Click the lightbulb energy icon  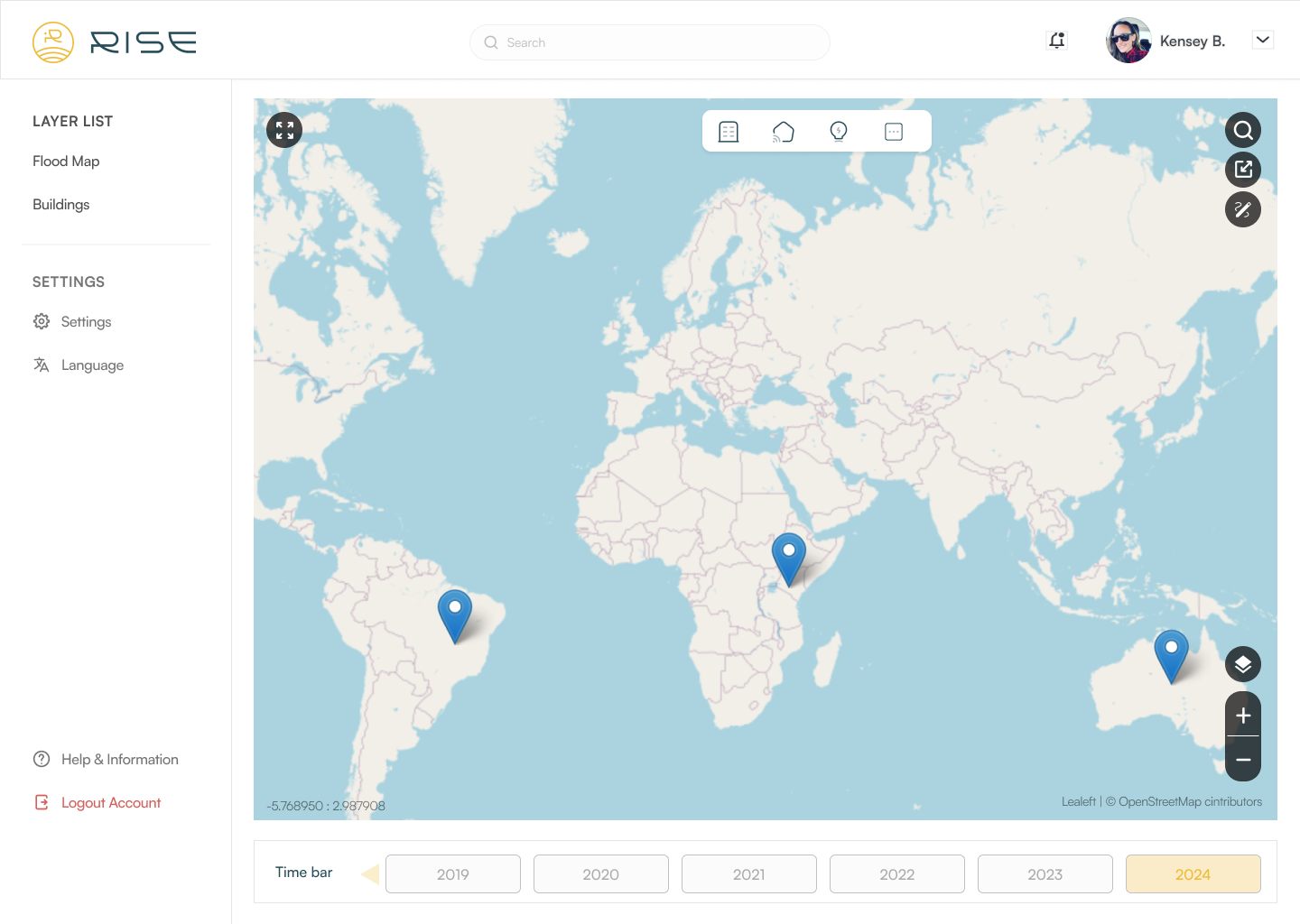[x=839, y=132]
